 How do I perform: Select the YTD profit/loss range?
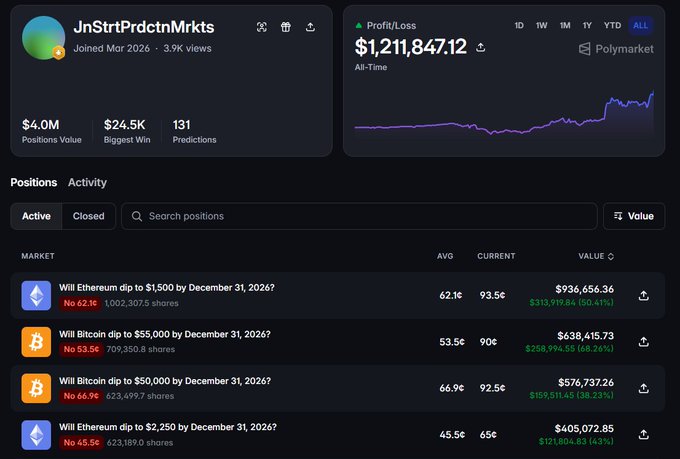coord(612,26)
